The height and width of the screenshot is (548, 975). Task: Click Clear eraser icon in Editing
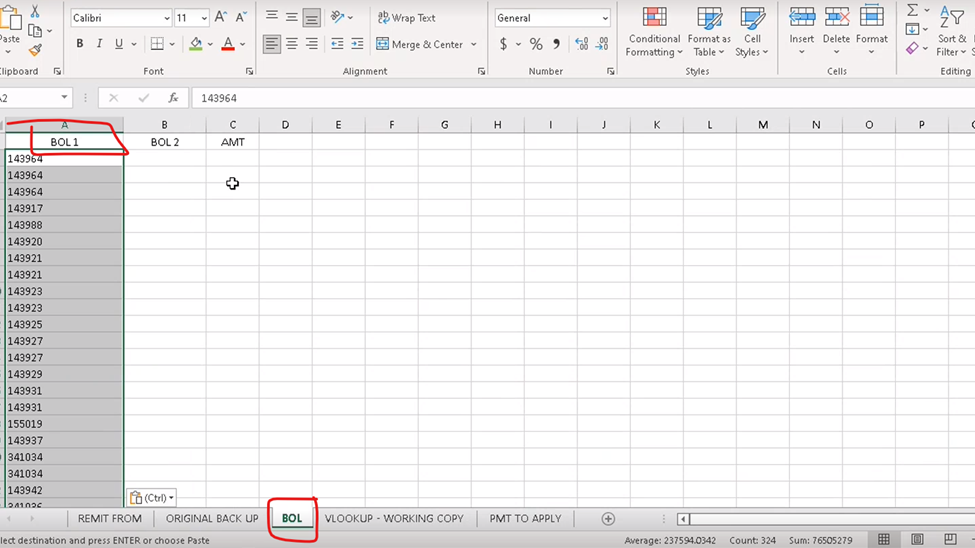tap(912, 49)
